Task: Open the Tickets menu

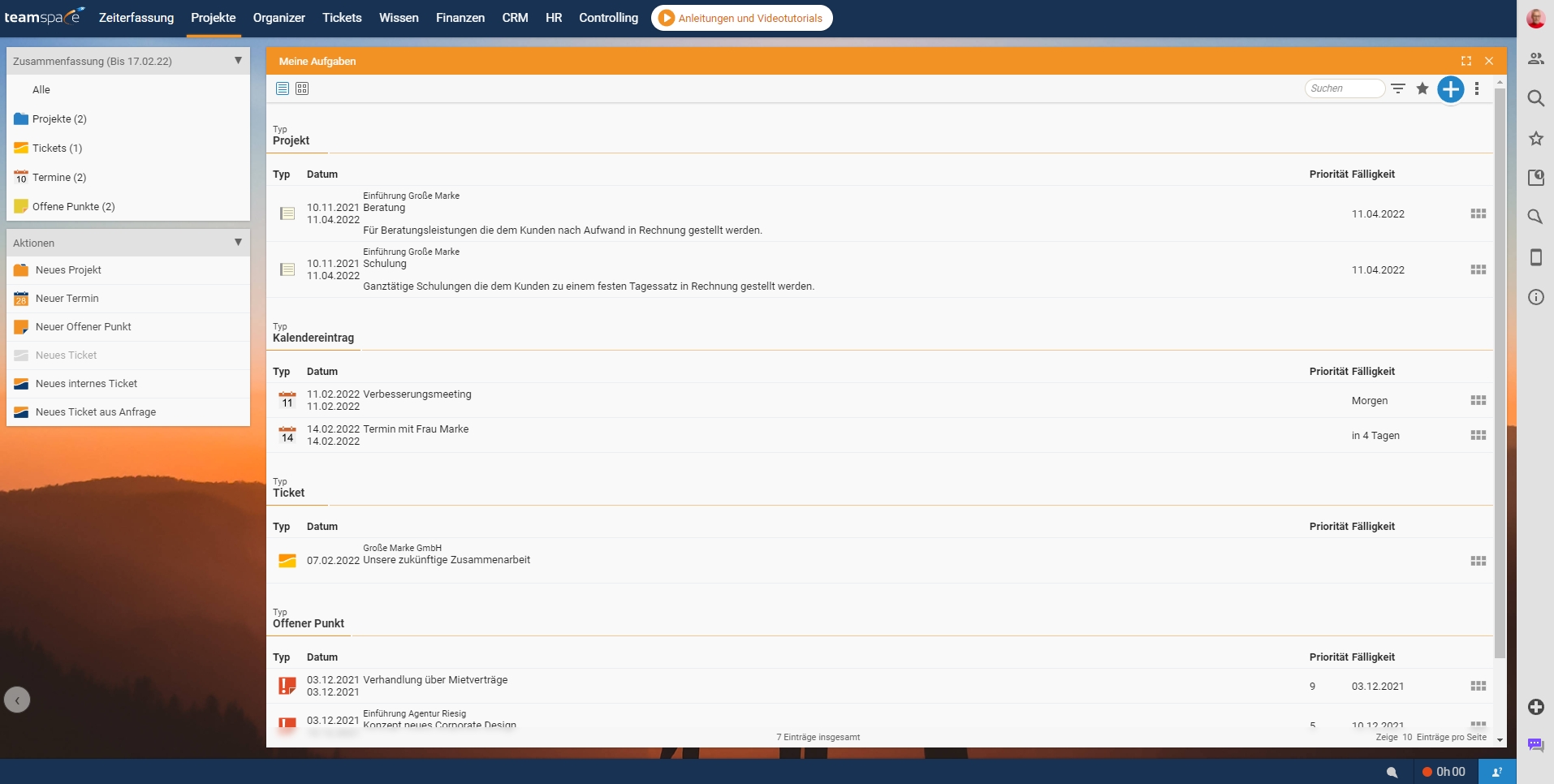Action: [342, 18]
